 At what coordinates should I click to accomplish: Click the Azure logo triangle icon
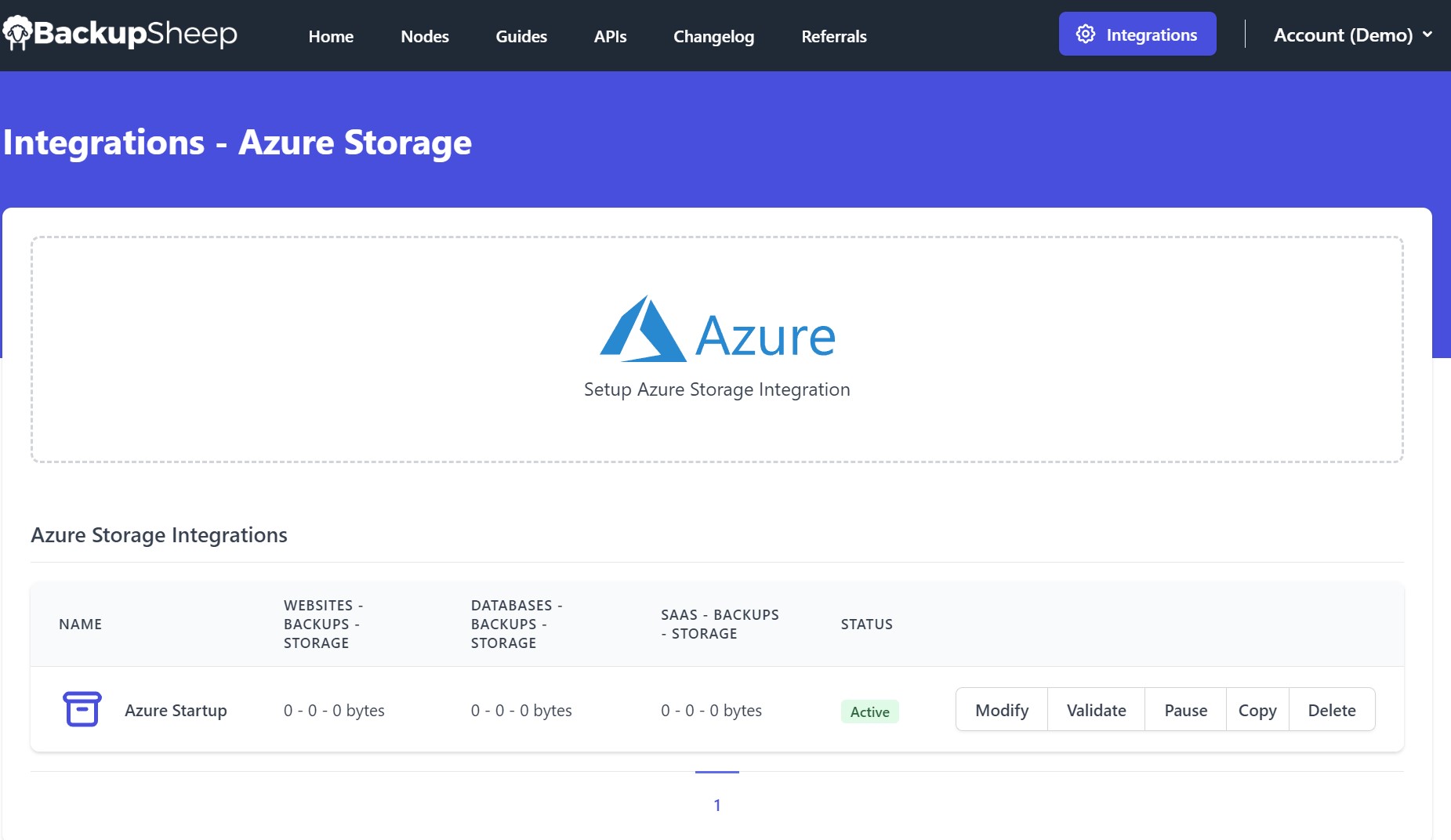click(x=643, y=329)
